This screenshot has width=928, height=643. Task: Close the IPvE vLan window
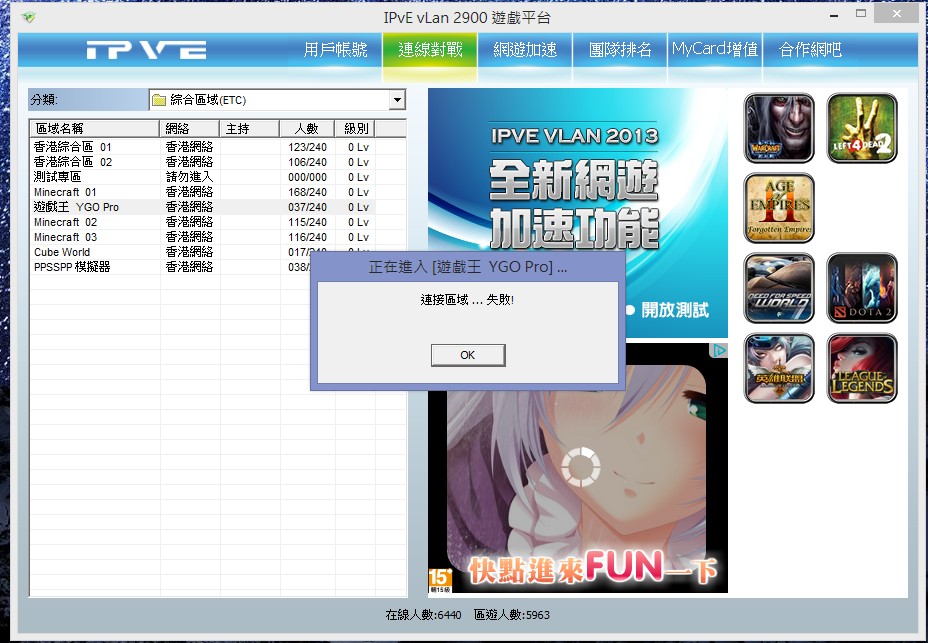897,14
